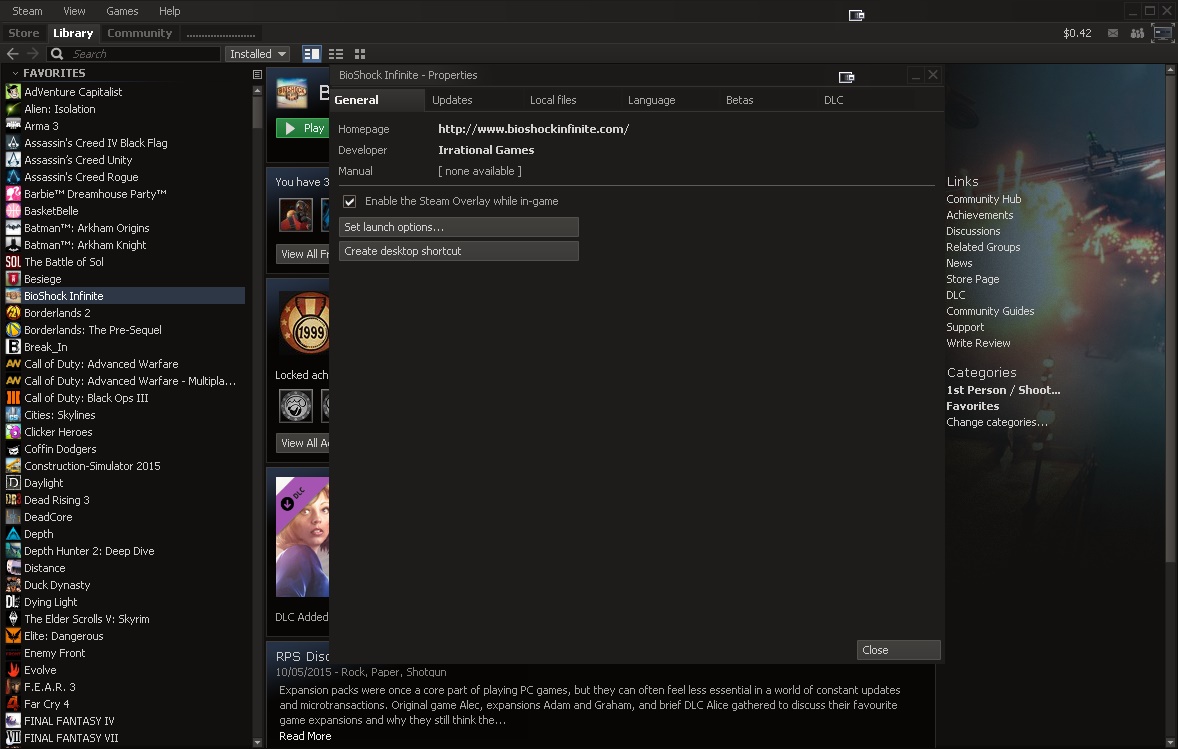Click the Skyrim game icon in list
This screenshot has height=749, width=1178.
point(13,618)
